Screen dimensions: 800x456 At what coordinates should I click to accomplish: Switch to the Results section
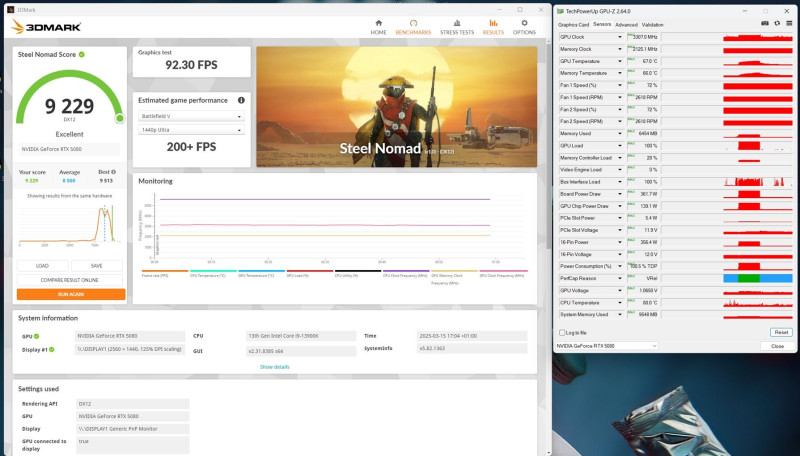tap(493, 27)
